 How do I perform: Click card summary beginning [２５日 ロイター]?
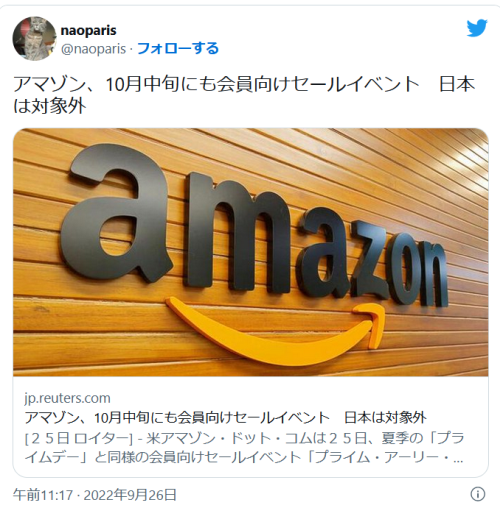(244, 448)
